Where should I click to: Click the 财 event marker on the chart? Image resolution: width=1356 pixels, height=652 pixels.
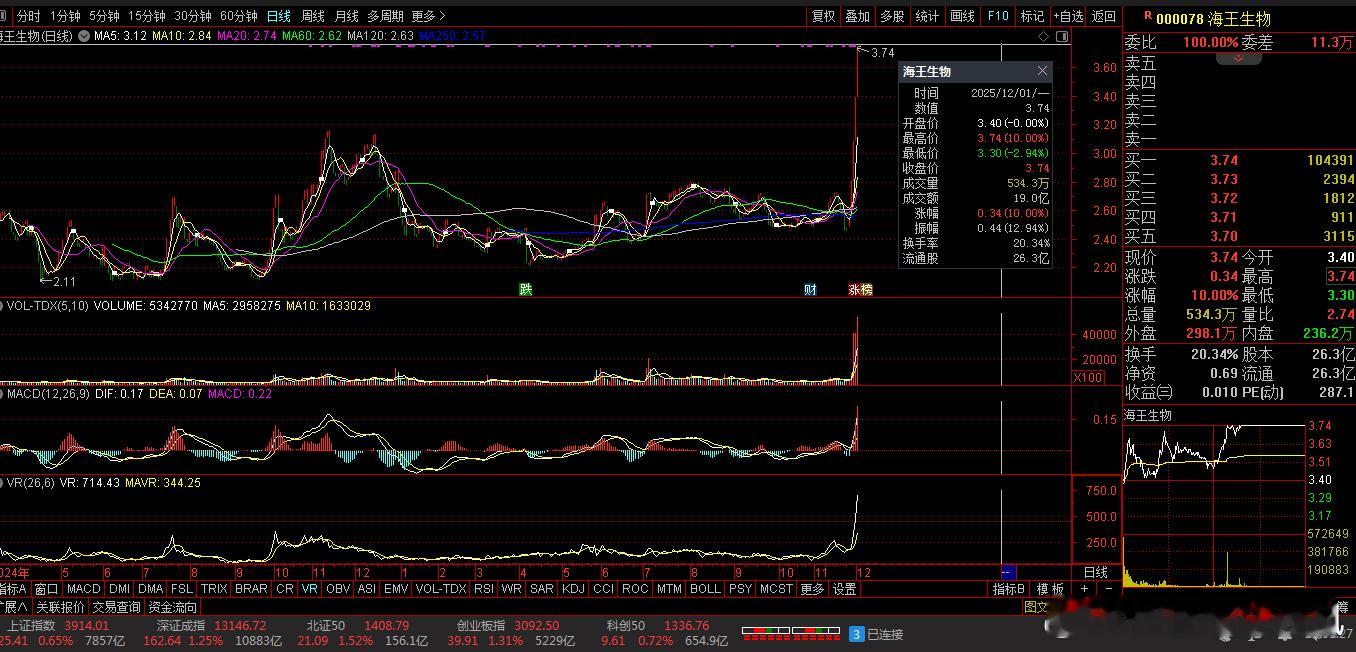click(810, 290)
